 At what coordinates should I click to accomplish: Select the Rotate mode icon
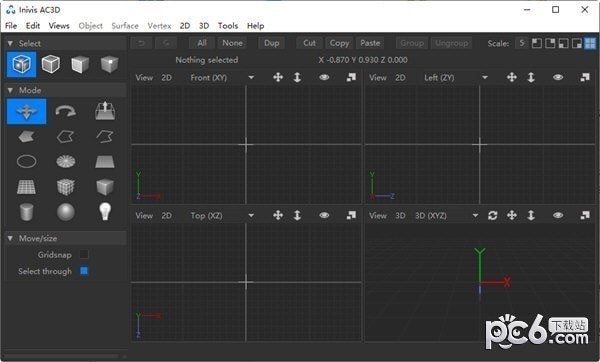66,111
